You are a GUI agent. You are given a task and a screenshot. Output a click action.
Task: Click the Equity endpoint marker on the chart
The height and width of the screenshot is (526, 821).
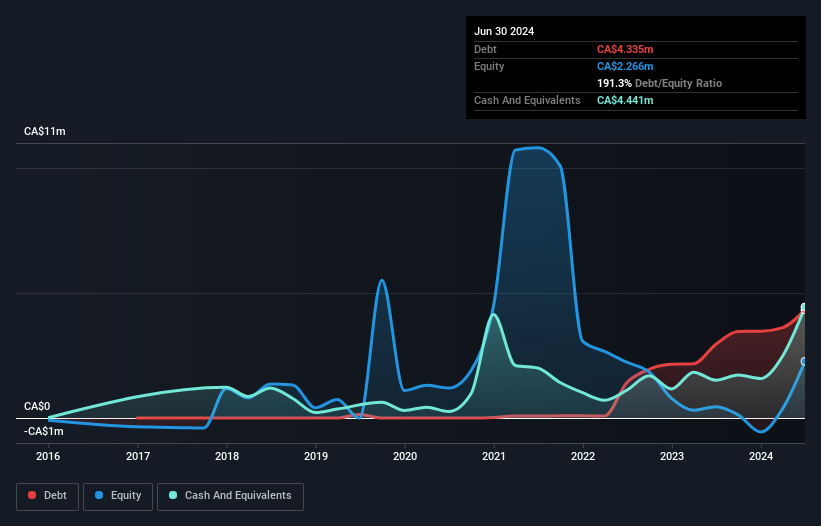point(804,362)
